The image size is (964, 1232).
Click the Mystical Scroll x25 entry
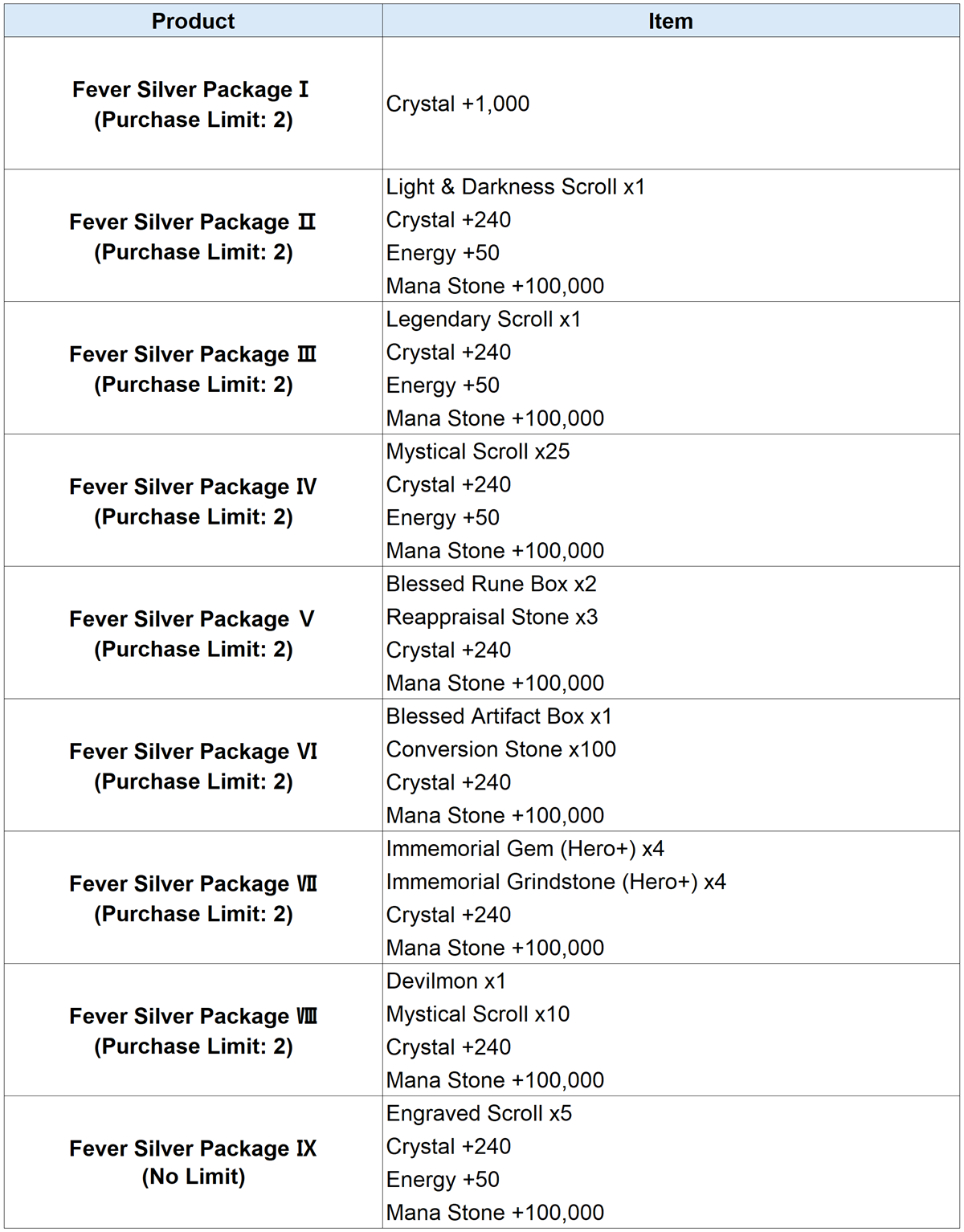(478, 452)
